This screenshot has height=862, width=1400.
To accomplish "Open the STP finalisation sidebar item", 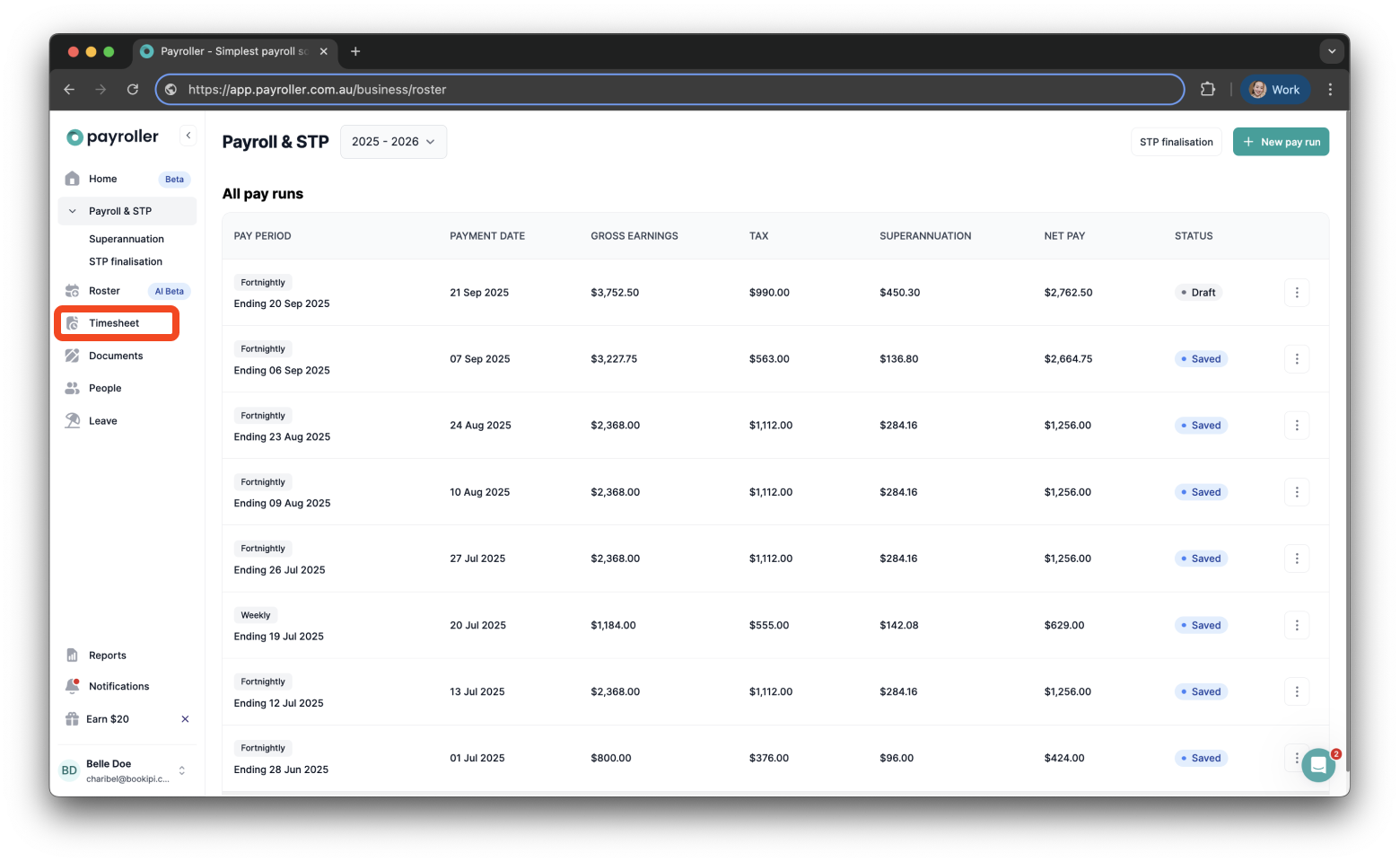I will (125, 261).
